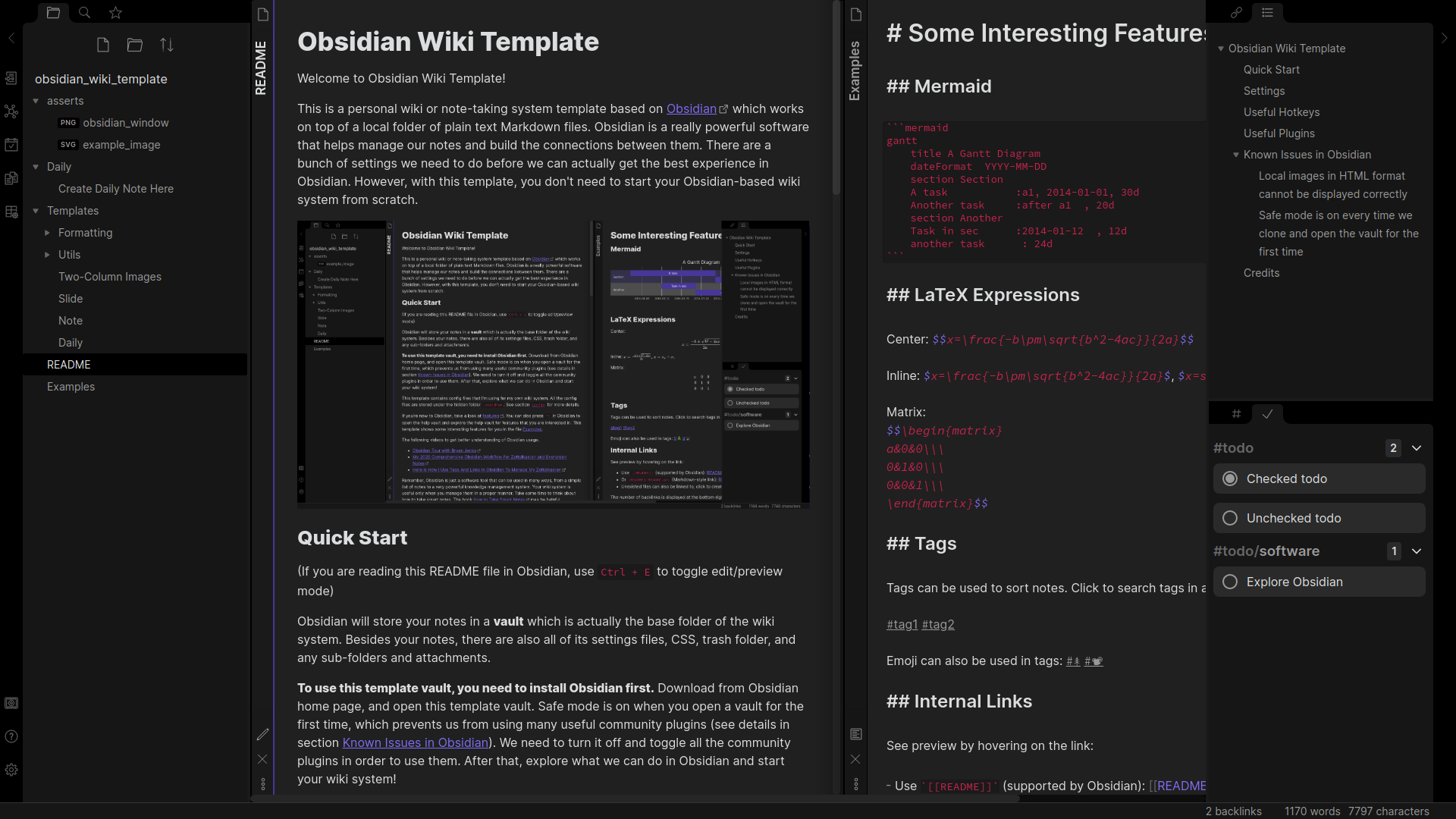This screenshot has height=819, width=1456.
Task: Click the new note icon
Action: point(102,45)
